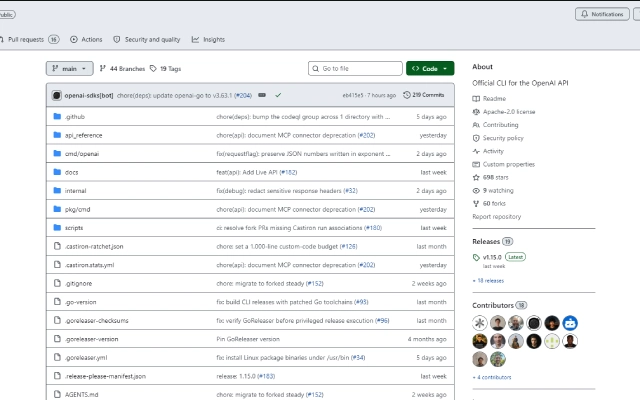Click the Notifications bell button

coord(602,14)
